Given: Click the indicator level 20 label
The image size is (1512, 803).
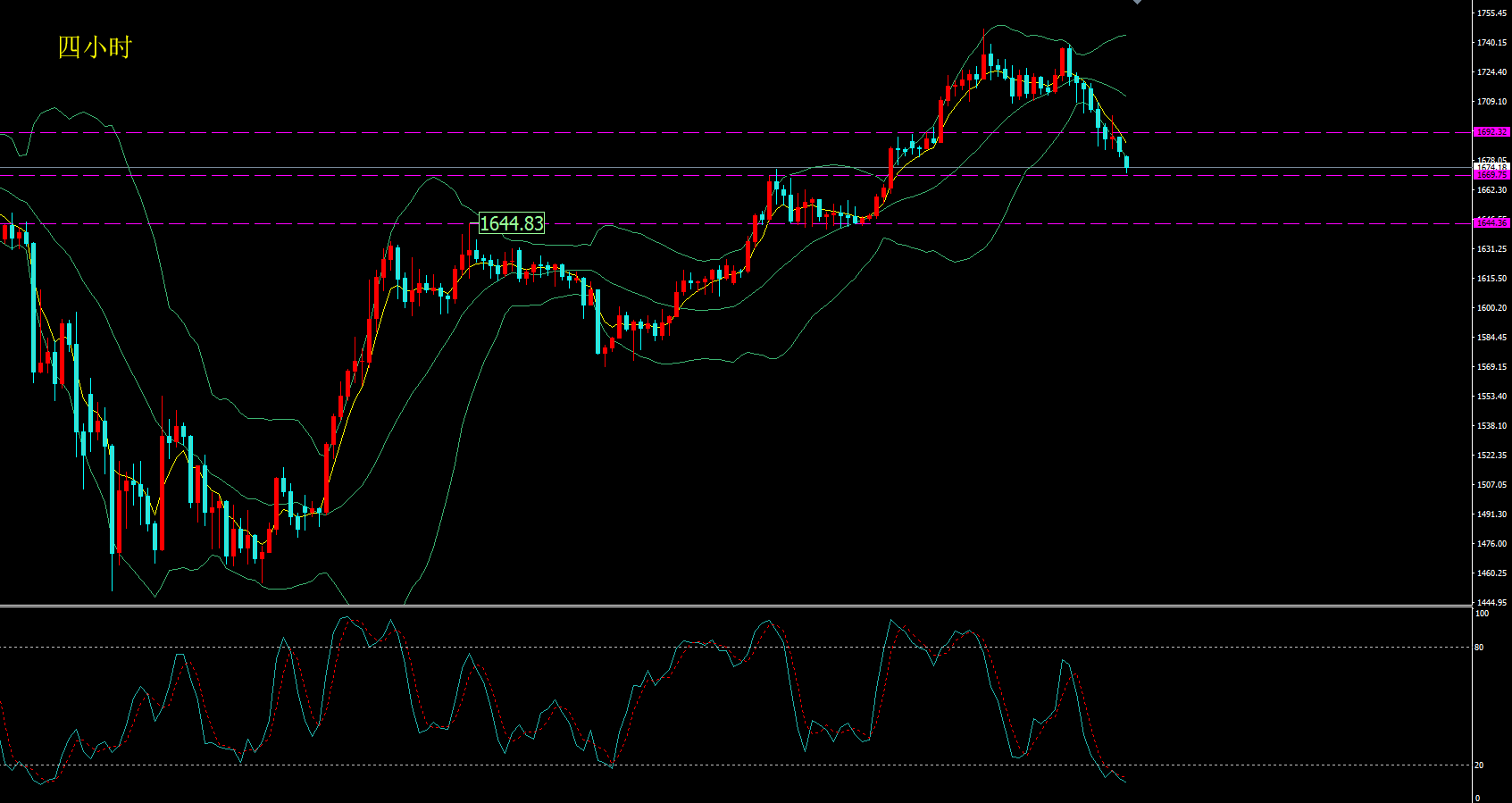Looking at the screenshot, I should pyautogui.click(x=1480, y=765).
